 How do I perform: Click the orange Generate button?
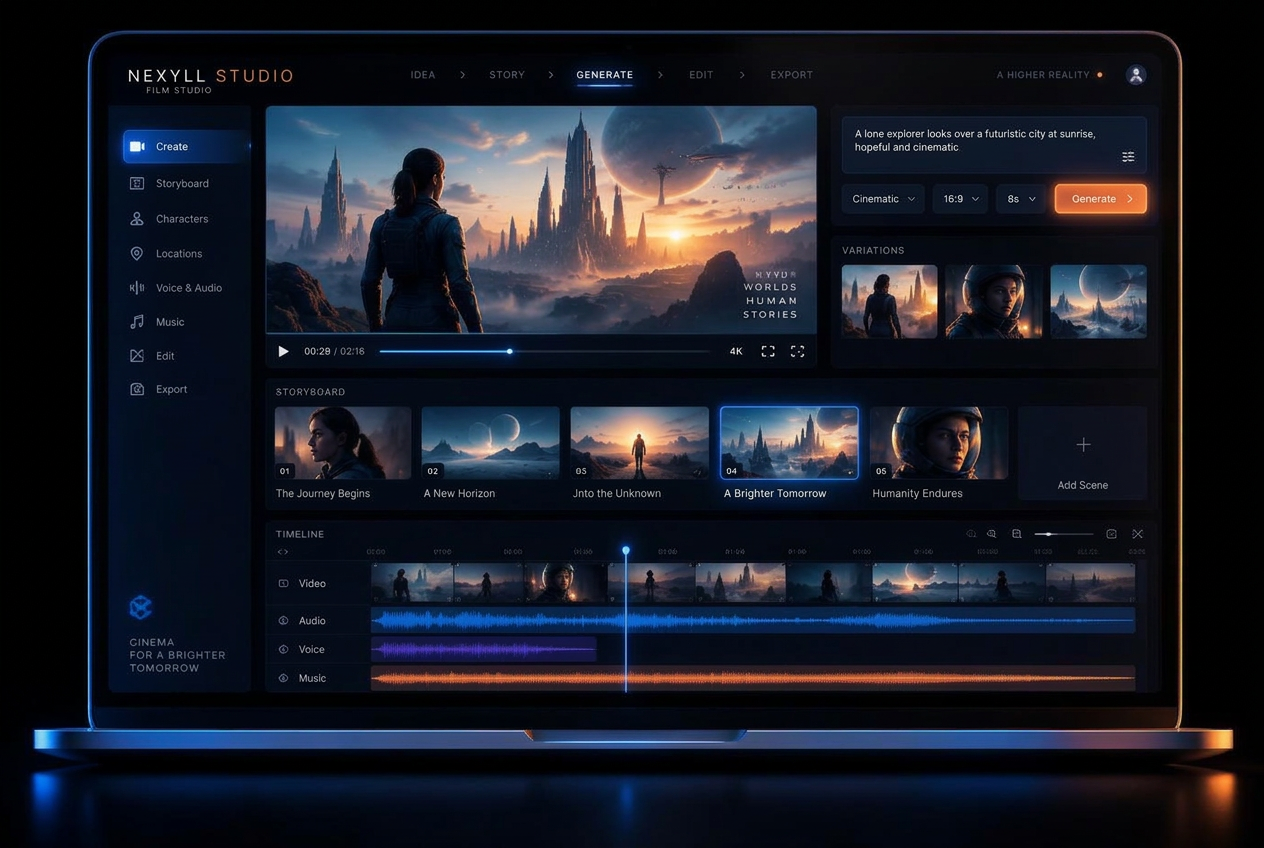(1101, 199)
